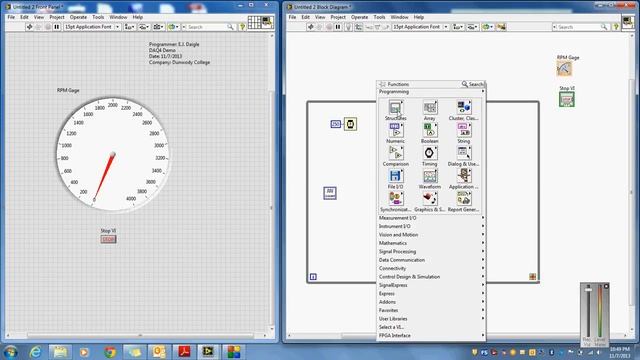Screen dimensions: 640x360
Task: Open the String functions palette
Action: point(464,131)
